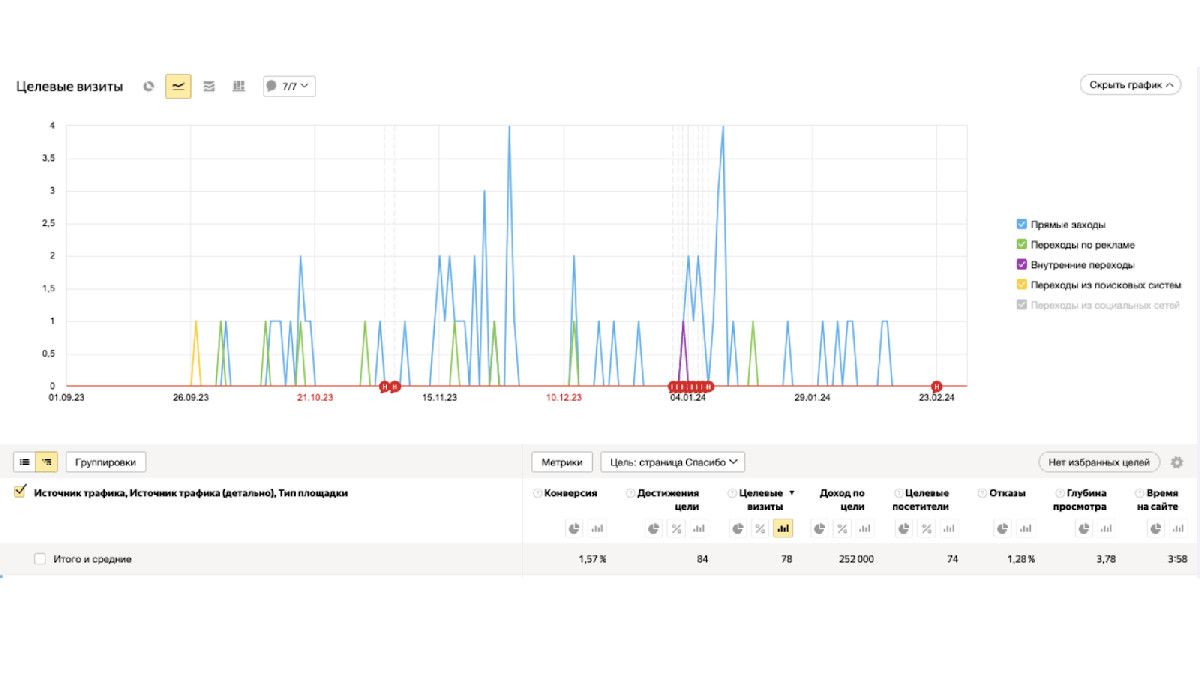Switch chart to pie chart view
Viewport: 1200px width, 675px height.
pos(148,86)
